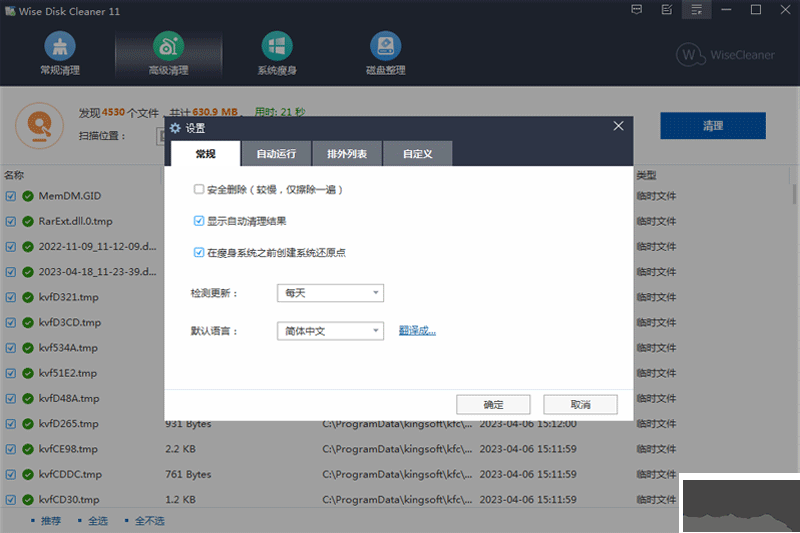Click the 类型 column header
800x533 pixels.
pyautogui.click(x=646, y=175)
